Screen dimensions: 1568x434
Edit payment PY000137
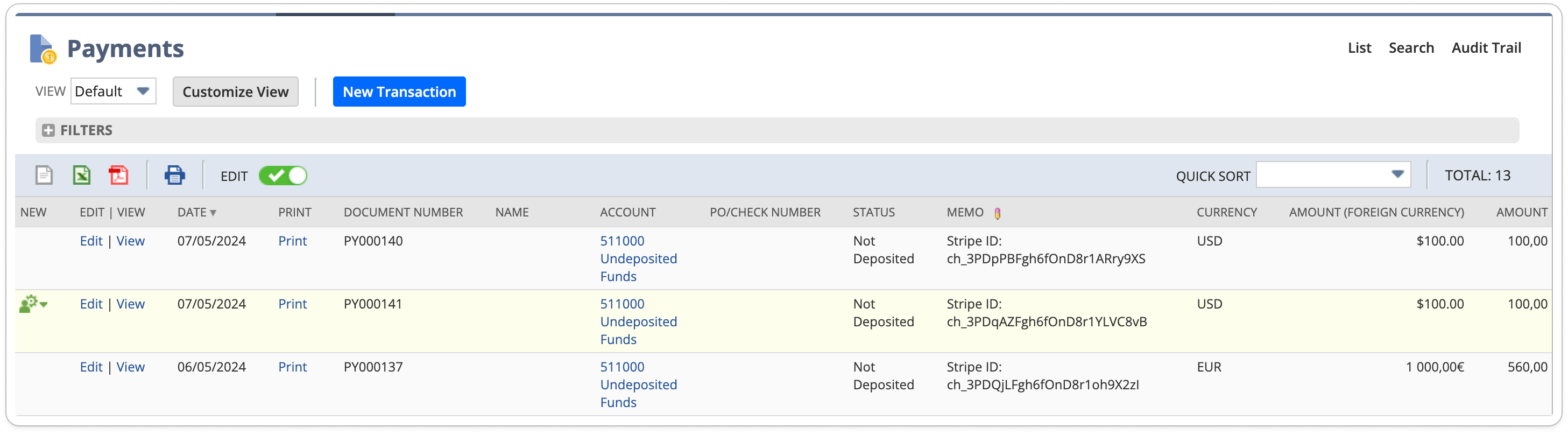click(x=91, y=367)
